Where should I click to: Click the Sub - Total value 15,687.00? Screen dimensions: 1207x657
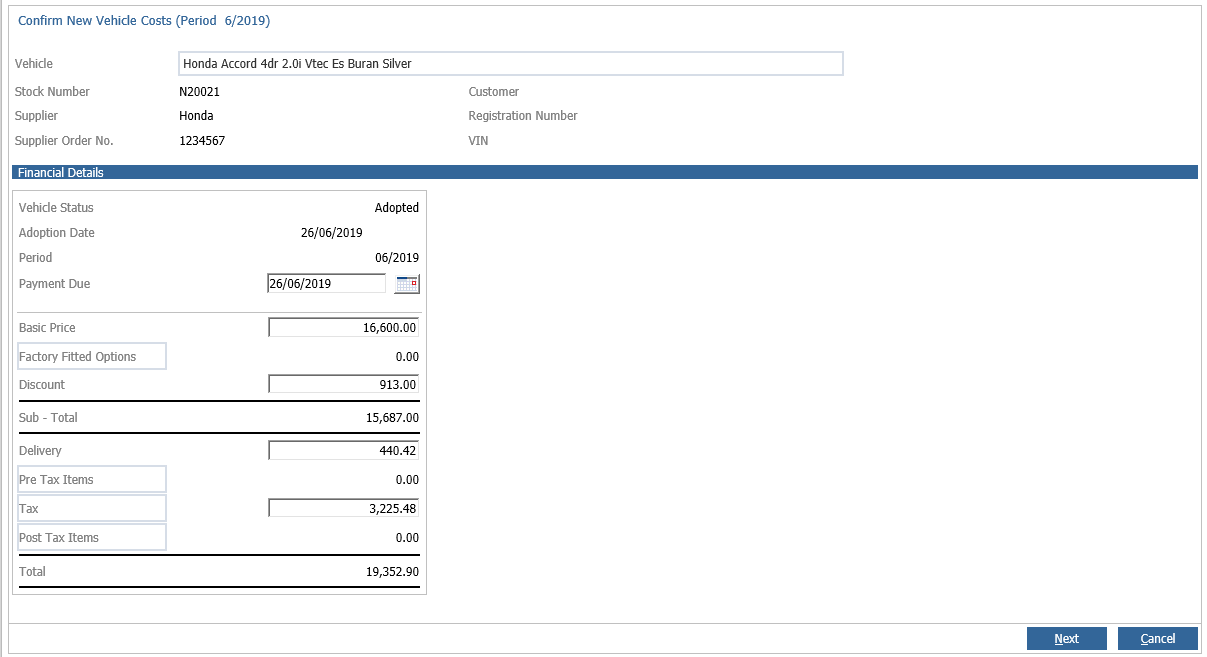[393, 418]
